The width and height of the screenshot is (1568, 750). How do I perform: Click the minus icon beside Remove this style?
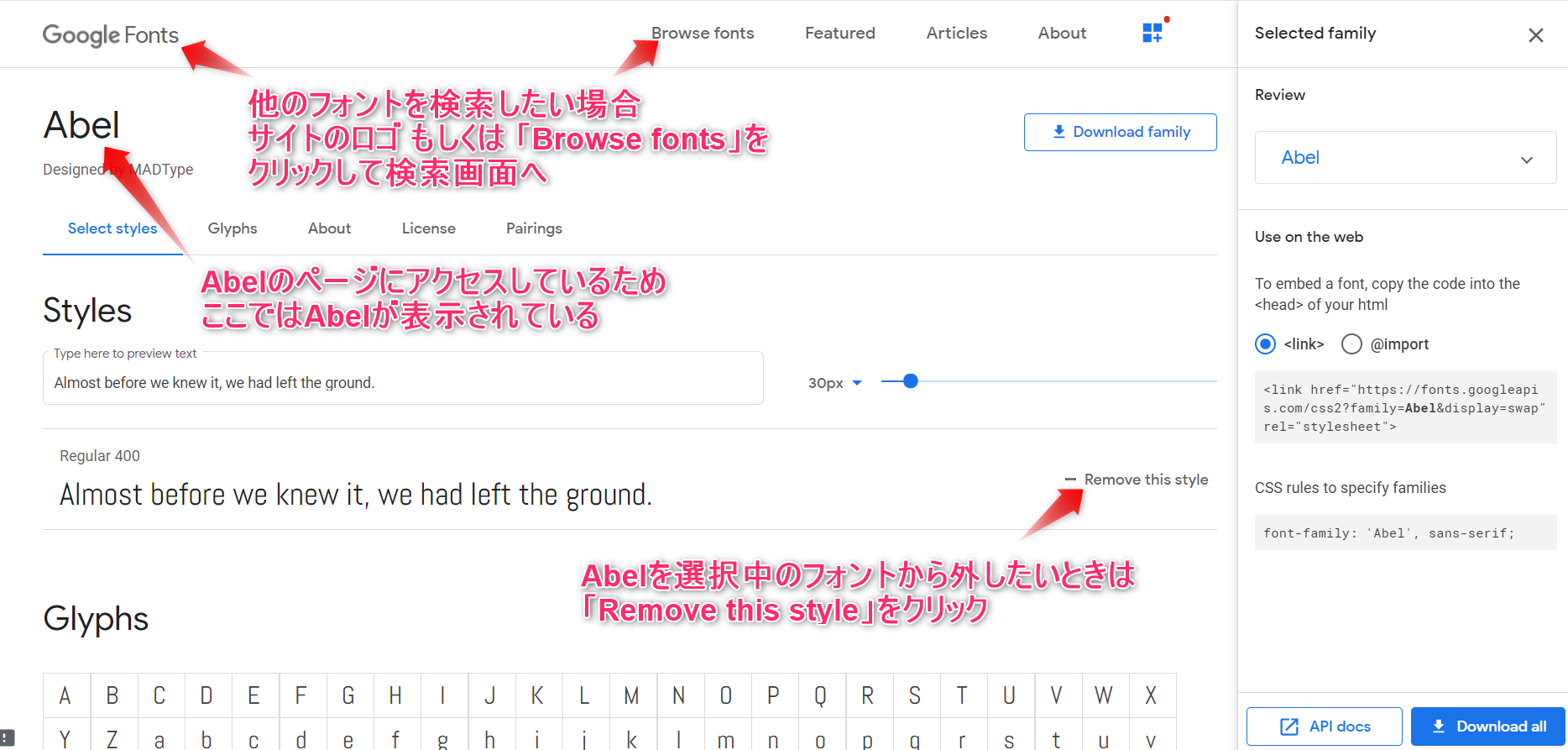(x=1070, y=480)
